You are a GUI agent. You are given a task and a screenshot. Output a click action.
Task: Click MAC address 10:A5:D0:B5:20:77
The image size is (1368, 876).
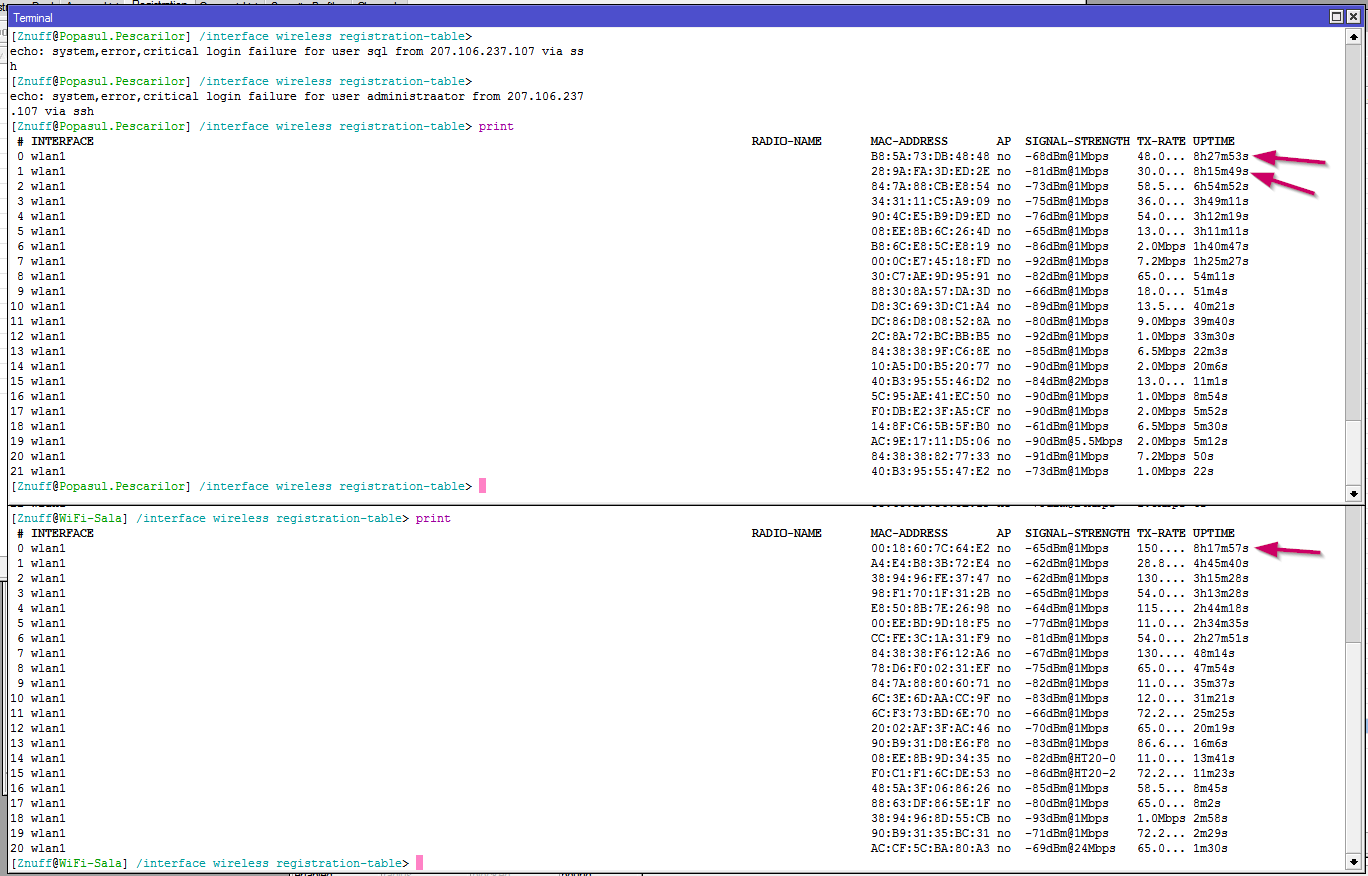930,366
